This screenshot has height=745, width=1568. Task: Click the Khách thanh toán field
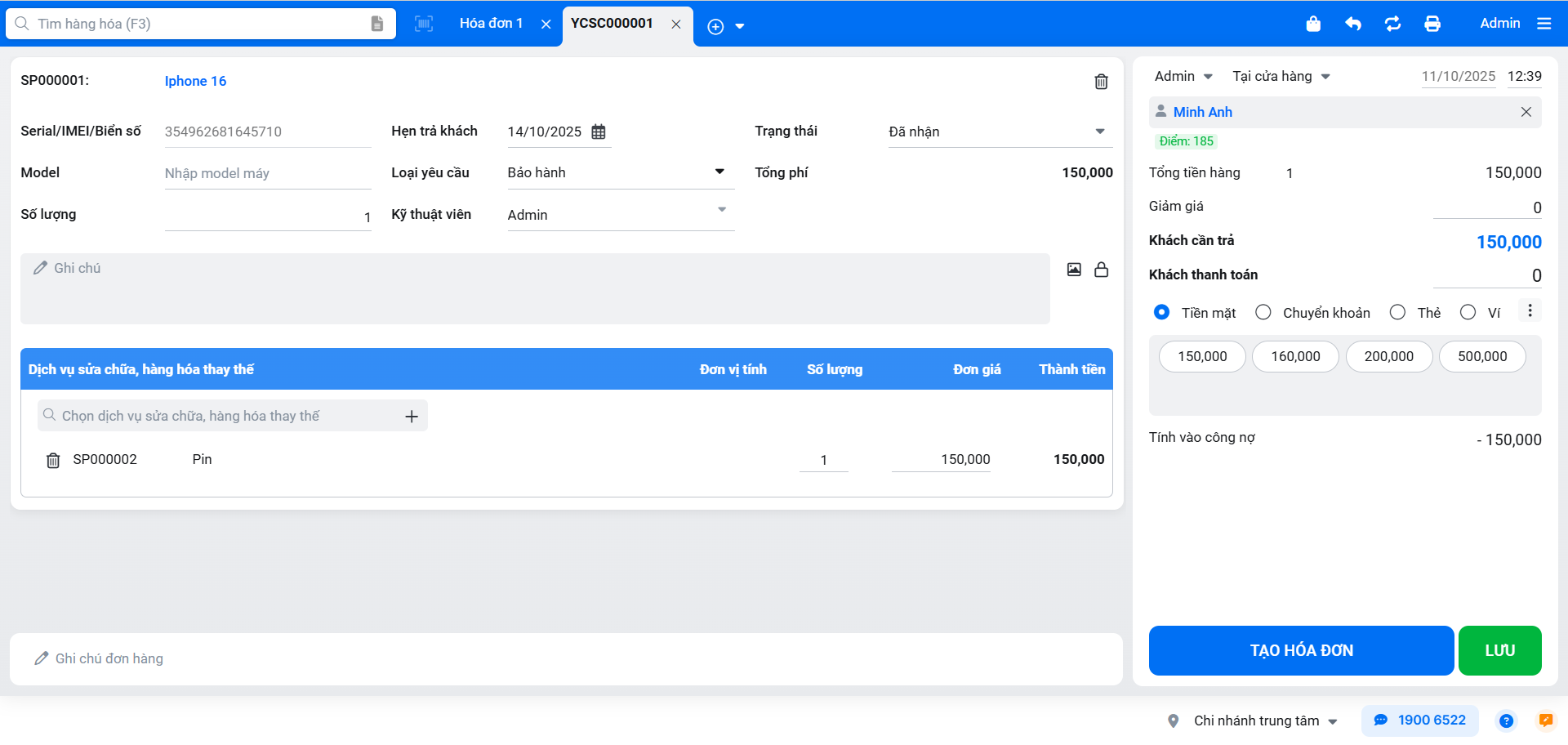click(x=1487, y=276)
